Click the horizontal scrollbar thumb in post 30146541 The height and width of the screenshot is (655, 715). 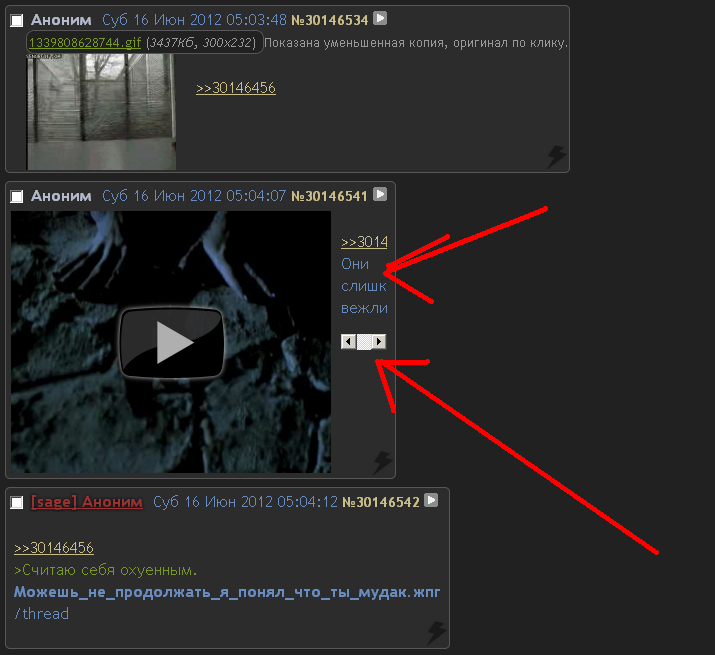pyautogui.click(x=364, y=342)
